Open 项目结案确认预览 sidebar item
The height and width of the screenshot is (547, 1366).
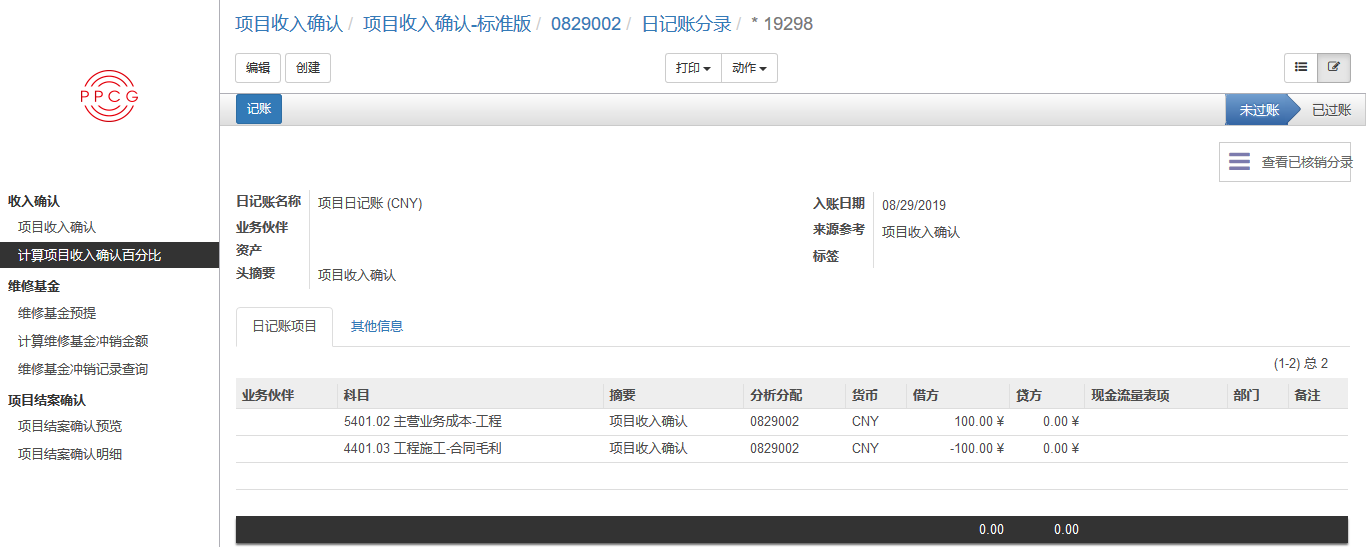(70, 426)
